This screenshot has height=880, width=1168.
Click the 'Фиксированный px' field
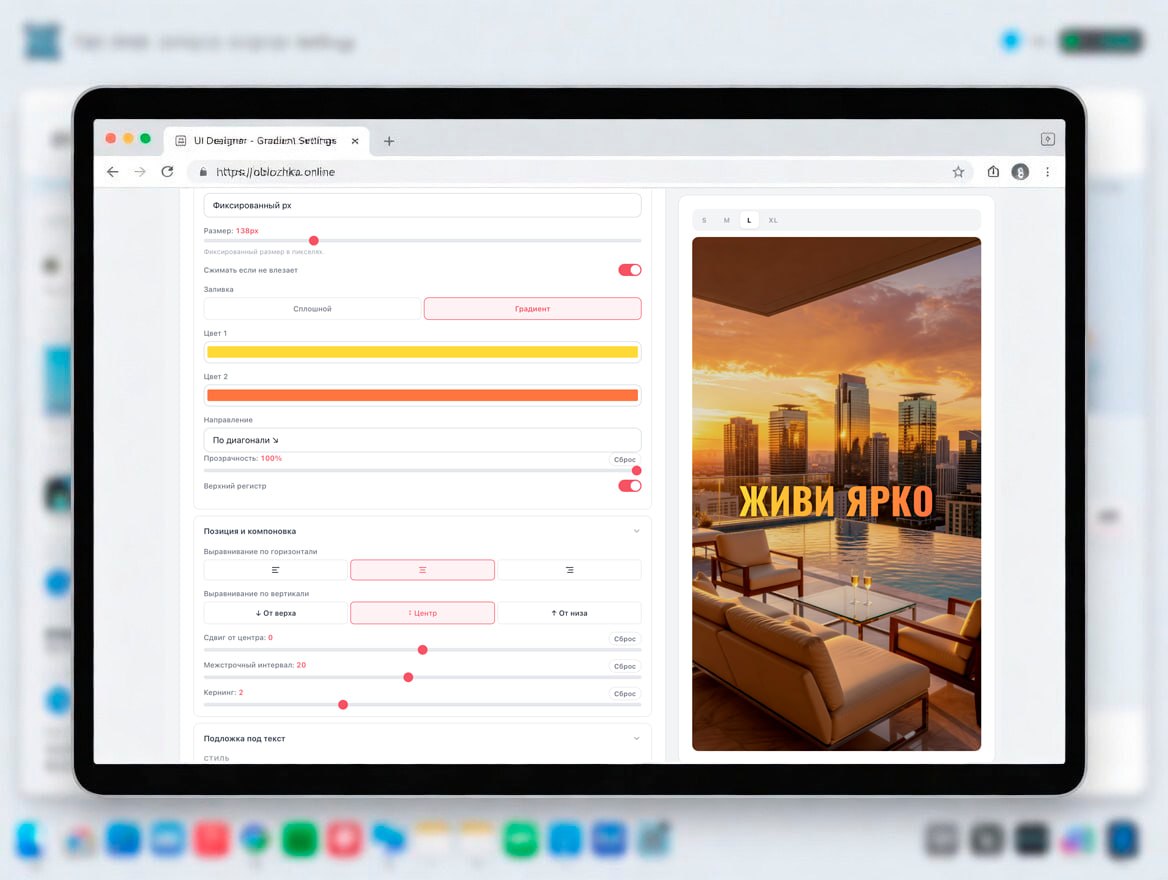[x=422, y=205]
